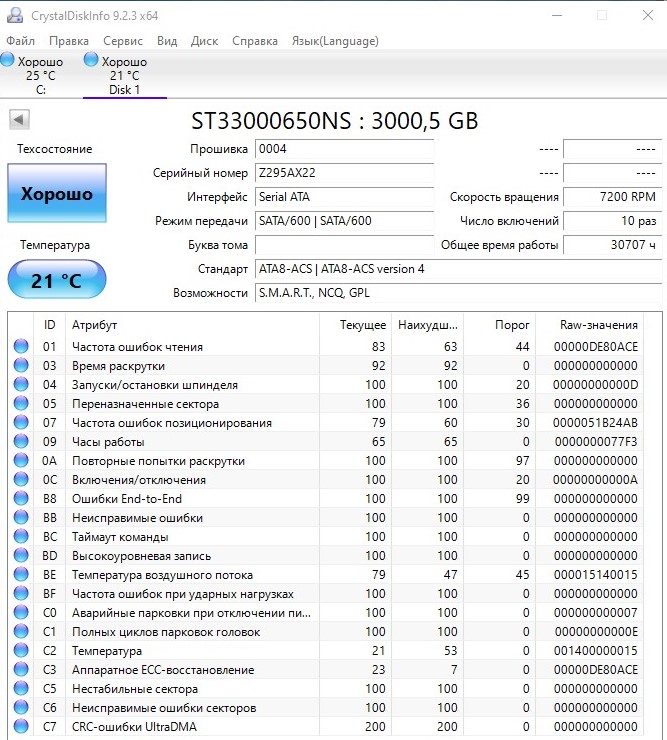Click the status orb of attribute 0A row

[x=21, y=460]
